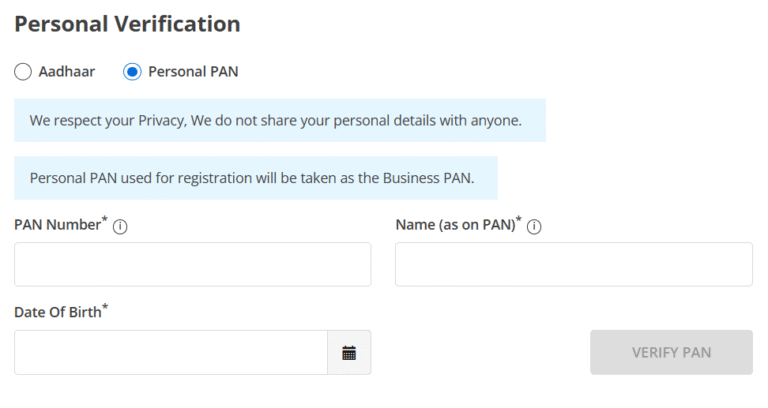The height and width of the screenshot is (408, 768).
Task: Click the Date Of Birth label
Action: point(57,312)
